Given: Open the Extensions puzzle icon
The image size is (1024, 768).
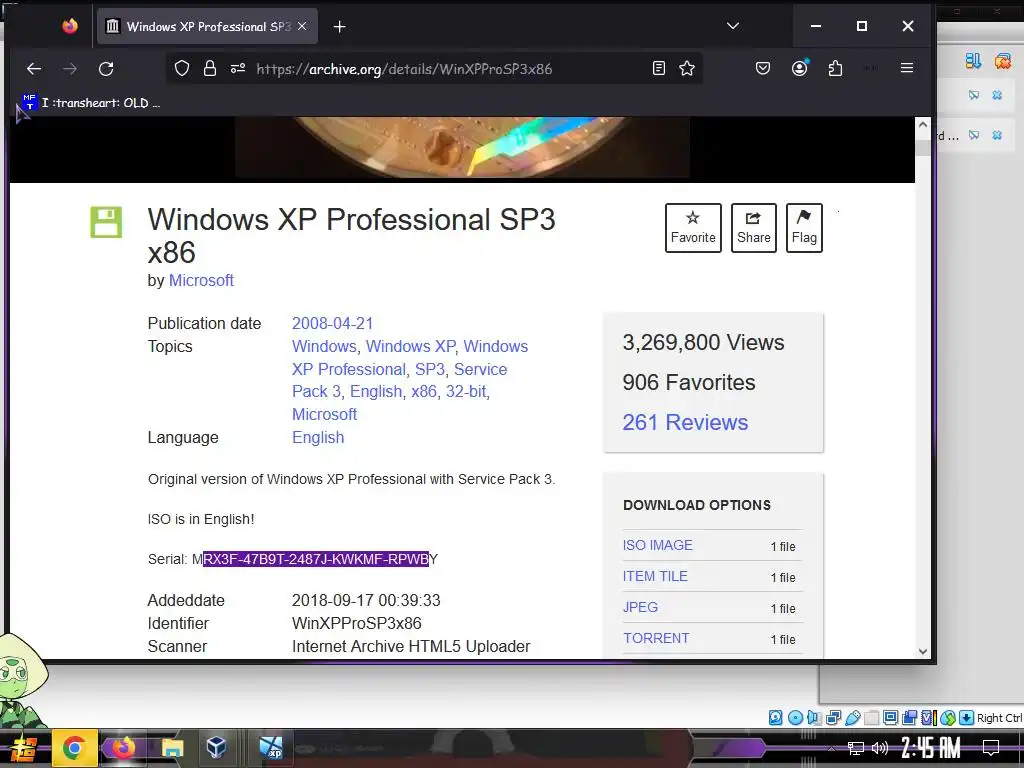Looking at the screenshot, I should pos(835,69).
